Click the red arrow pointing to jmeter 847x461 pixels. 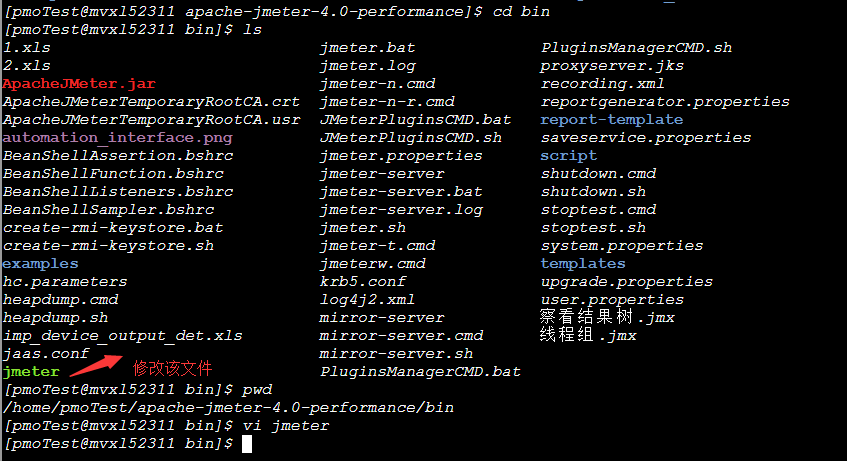(x=96, y=365)
